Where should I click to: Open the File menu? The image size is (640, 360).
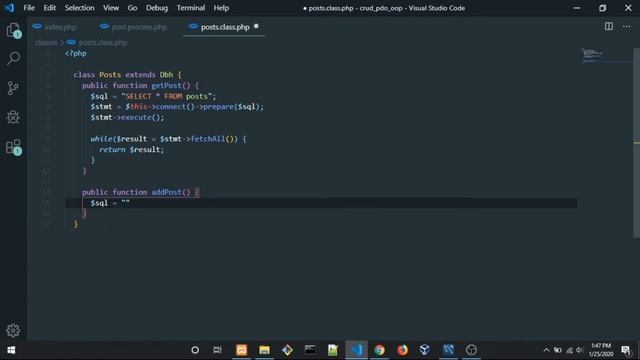pyautogui.click(x=29, y=8)
